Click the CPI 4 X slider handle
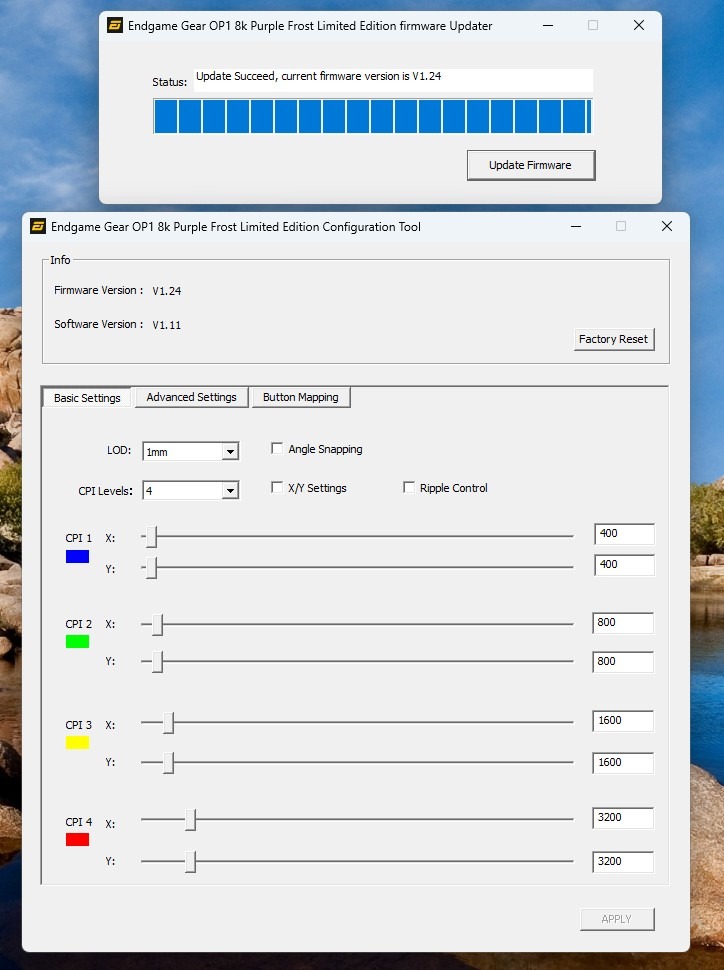 point(191,820)
